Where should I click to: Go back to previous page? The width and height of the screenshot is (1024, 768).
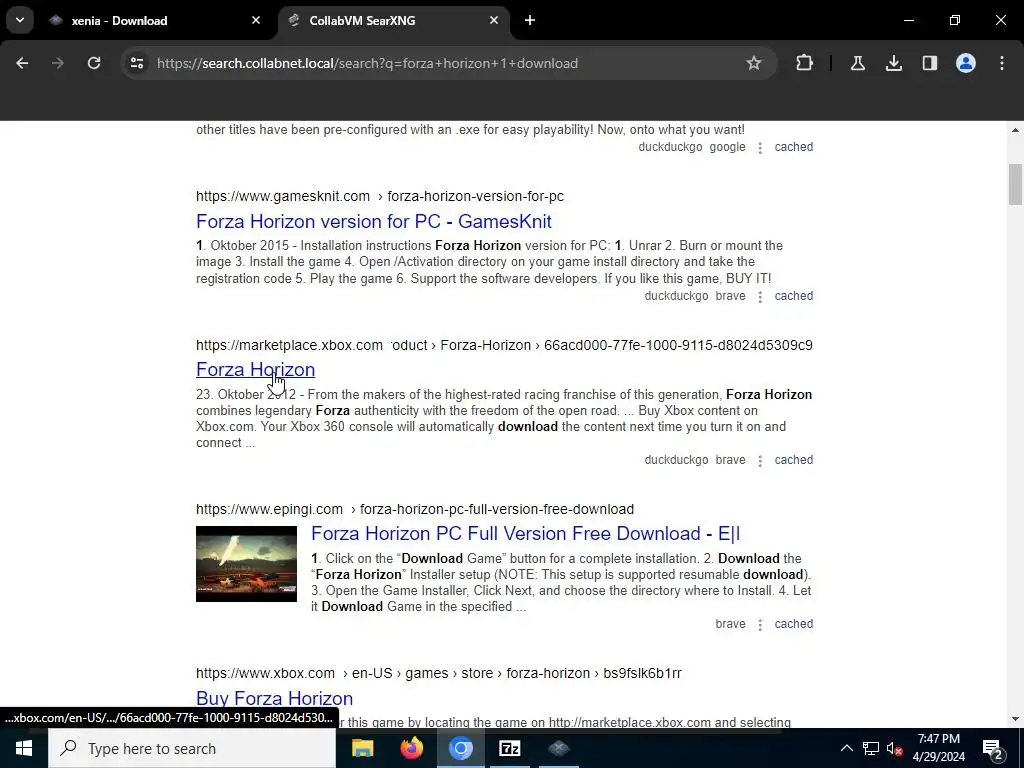pyautogui.click(x=22, y=63)
